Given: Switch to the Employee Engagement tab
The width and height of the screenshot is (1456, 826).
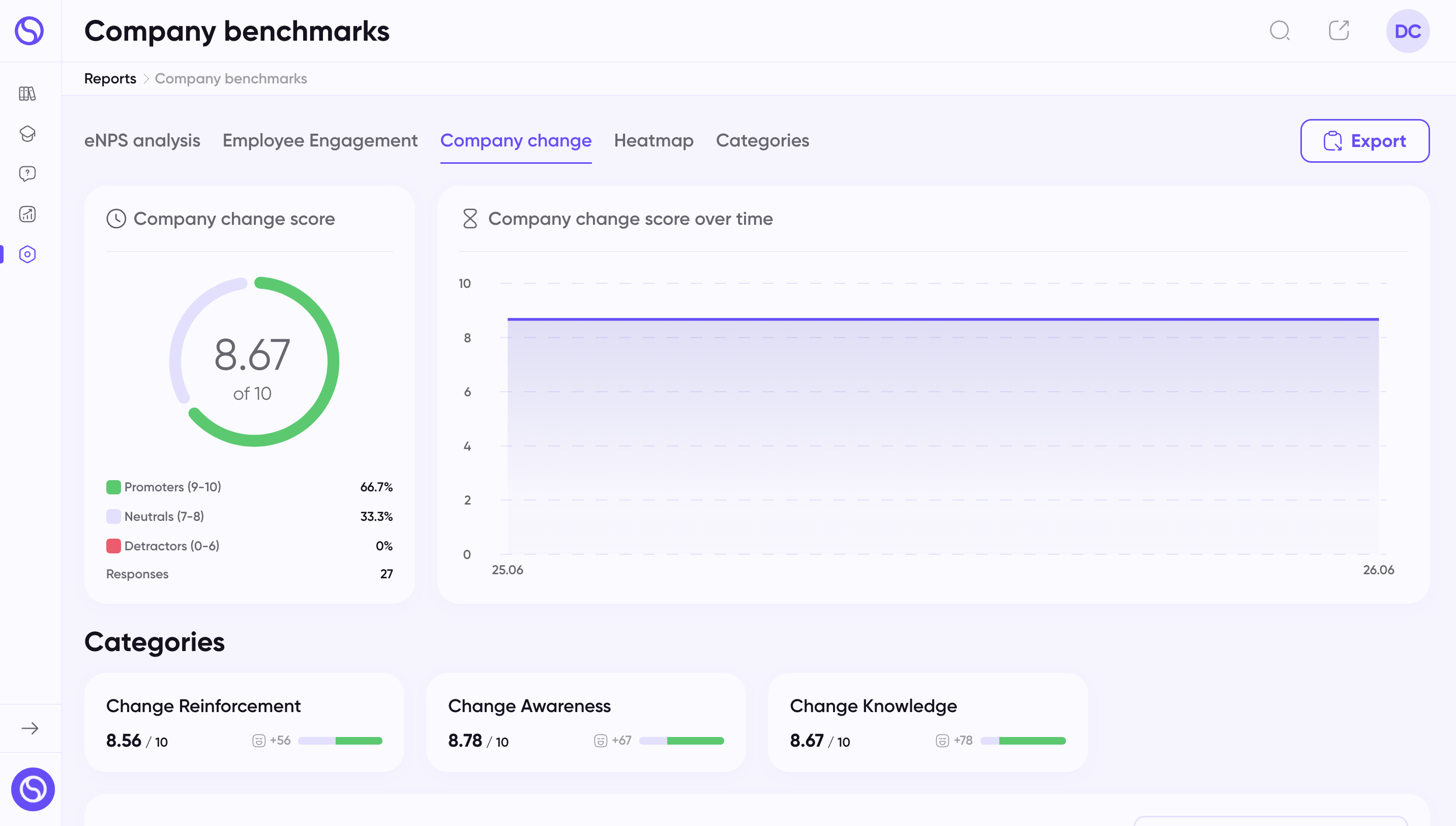Looking at the screenshot, I should click(320, 141).
